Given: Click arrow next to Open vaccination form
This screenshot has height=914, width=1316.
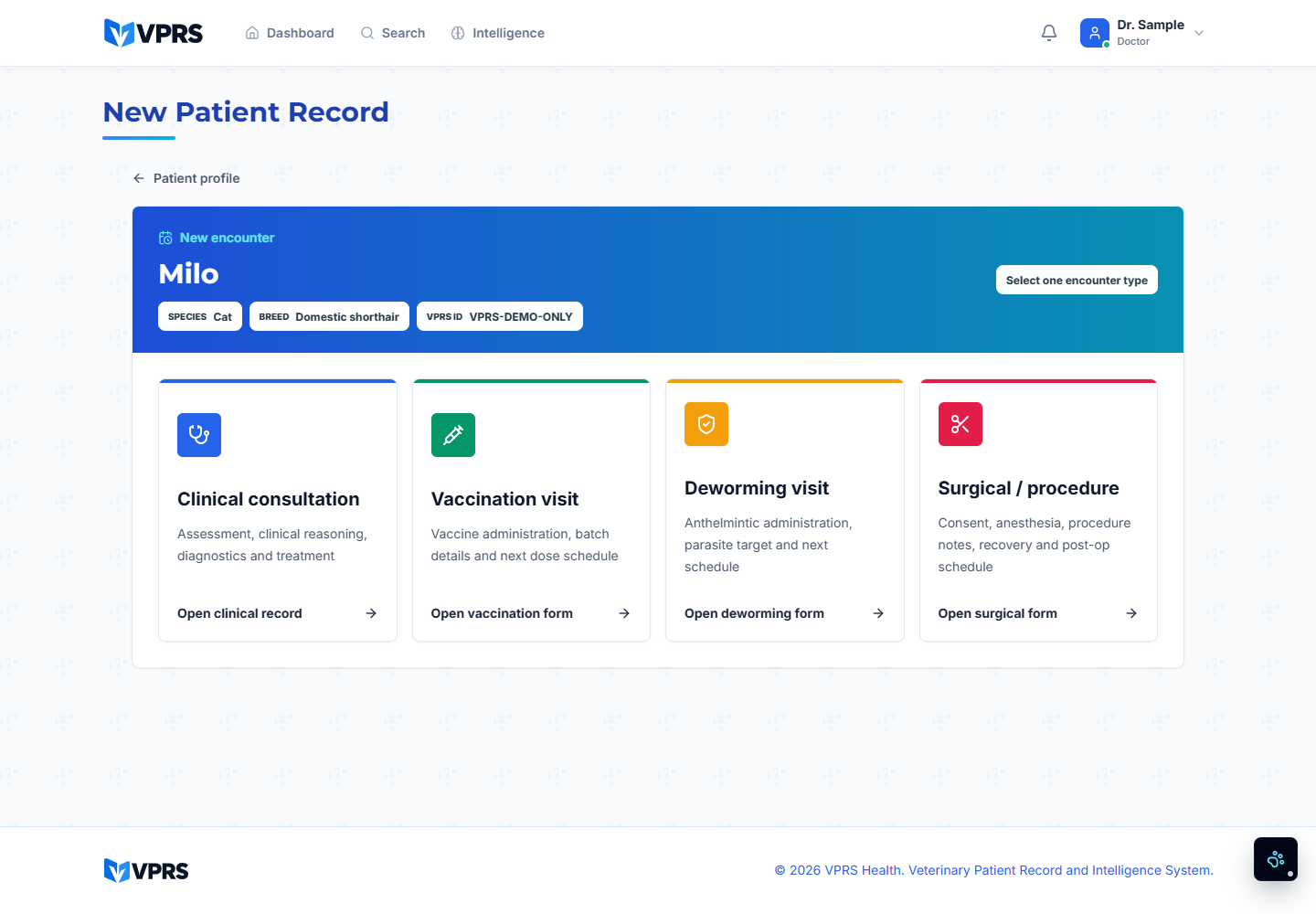Looking at the screenshot, I should click(624, 613).
